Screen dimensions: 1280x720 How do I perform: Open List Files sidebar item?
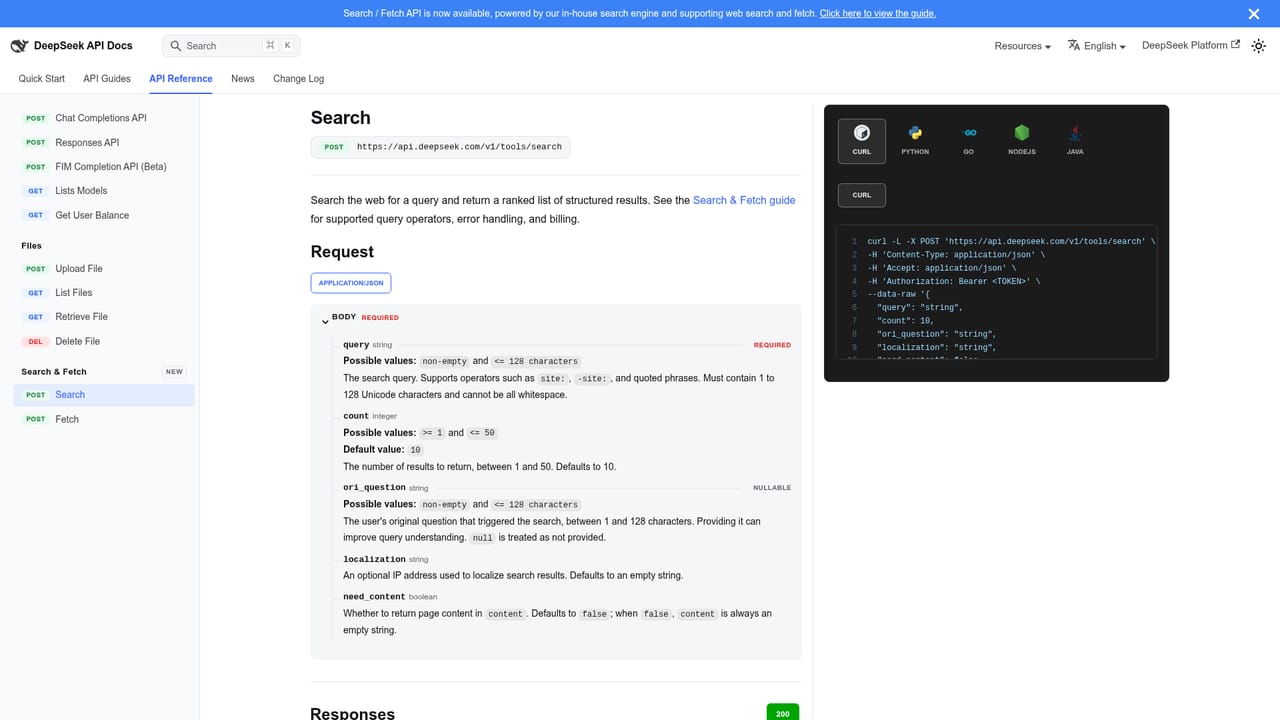pos(104,292)
